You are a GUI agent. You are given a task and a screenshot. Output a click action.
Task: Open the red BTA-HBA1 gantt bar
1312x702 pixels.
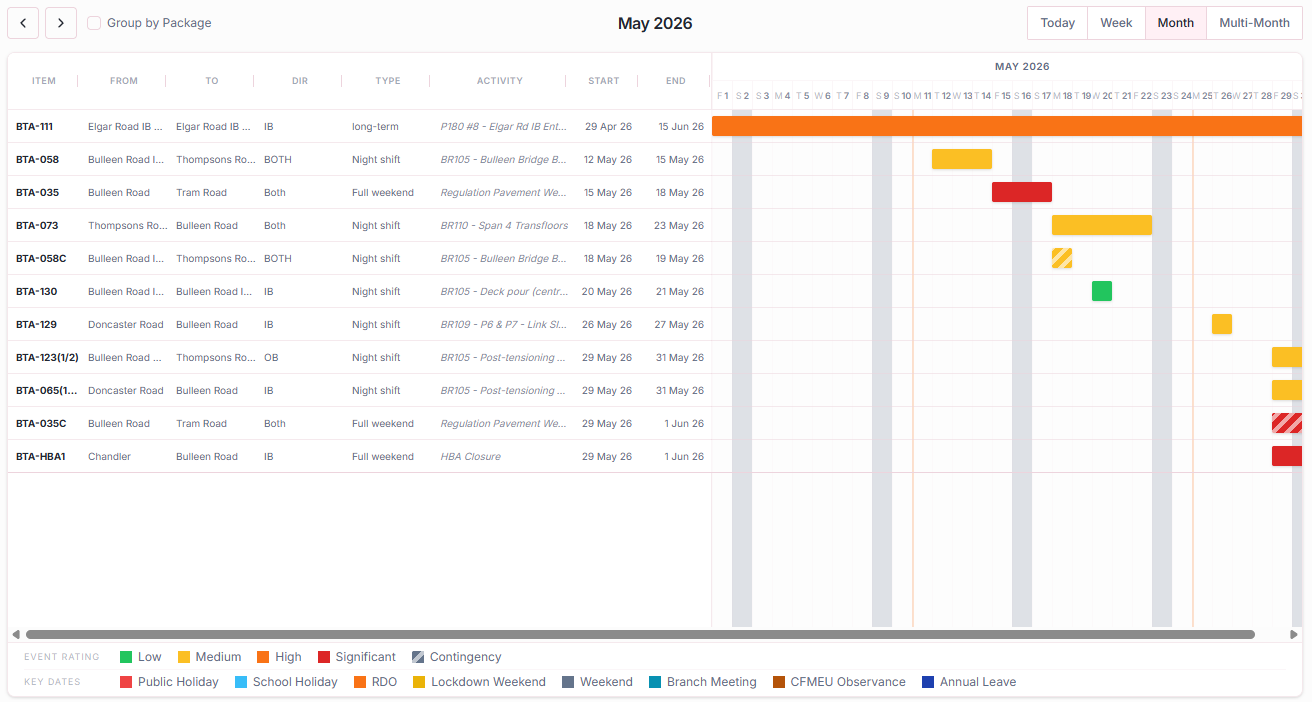[1287, 456]
